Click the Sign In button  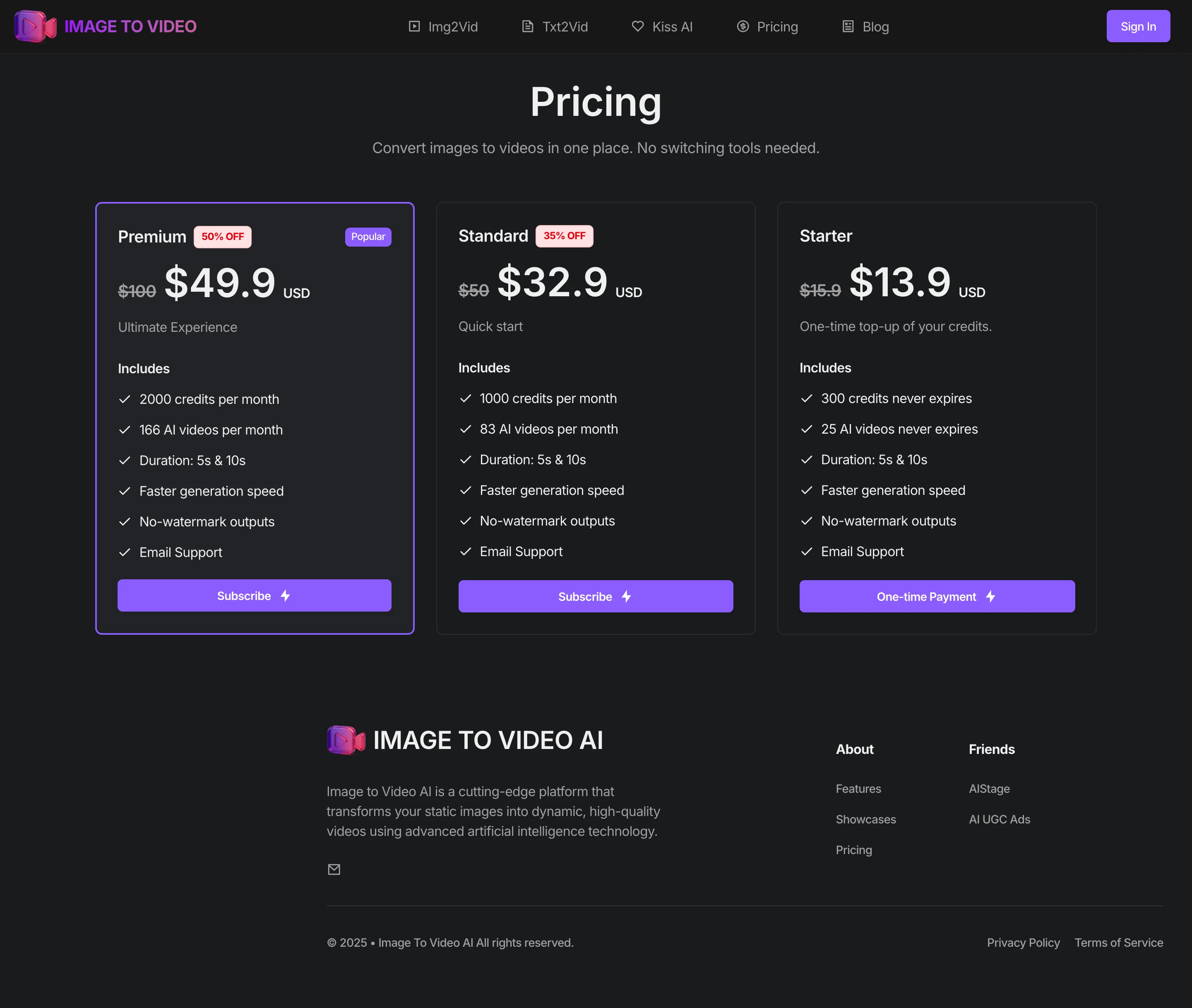pos(1138,26)
